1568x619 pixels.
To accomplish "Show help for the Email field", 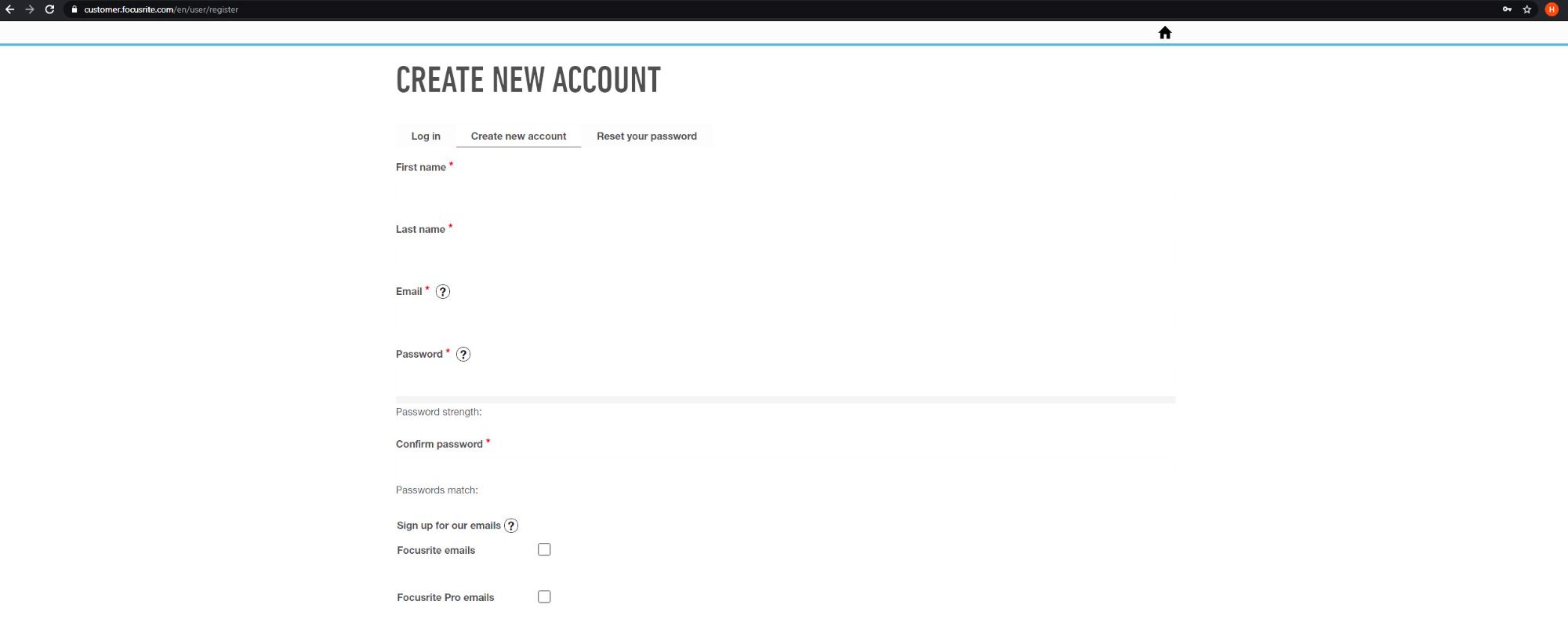I will point(443,292).
